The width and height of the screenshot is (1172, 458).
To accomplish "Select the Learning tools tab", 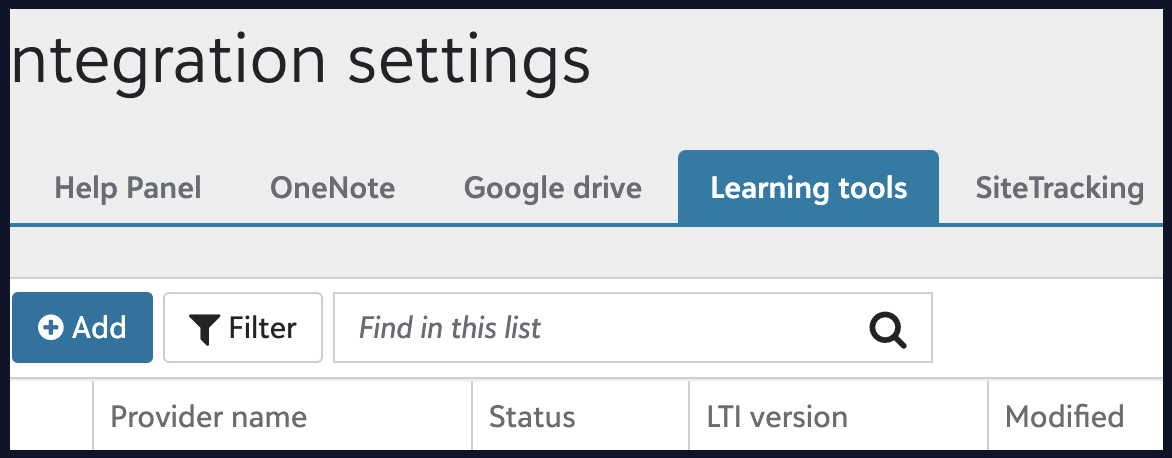I will click(808, 188).
